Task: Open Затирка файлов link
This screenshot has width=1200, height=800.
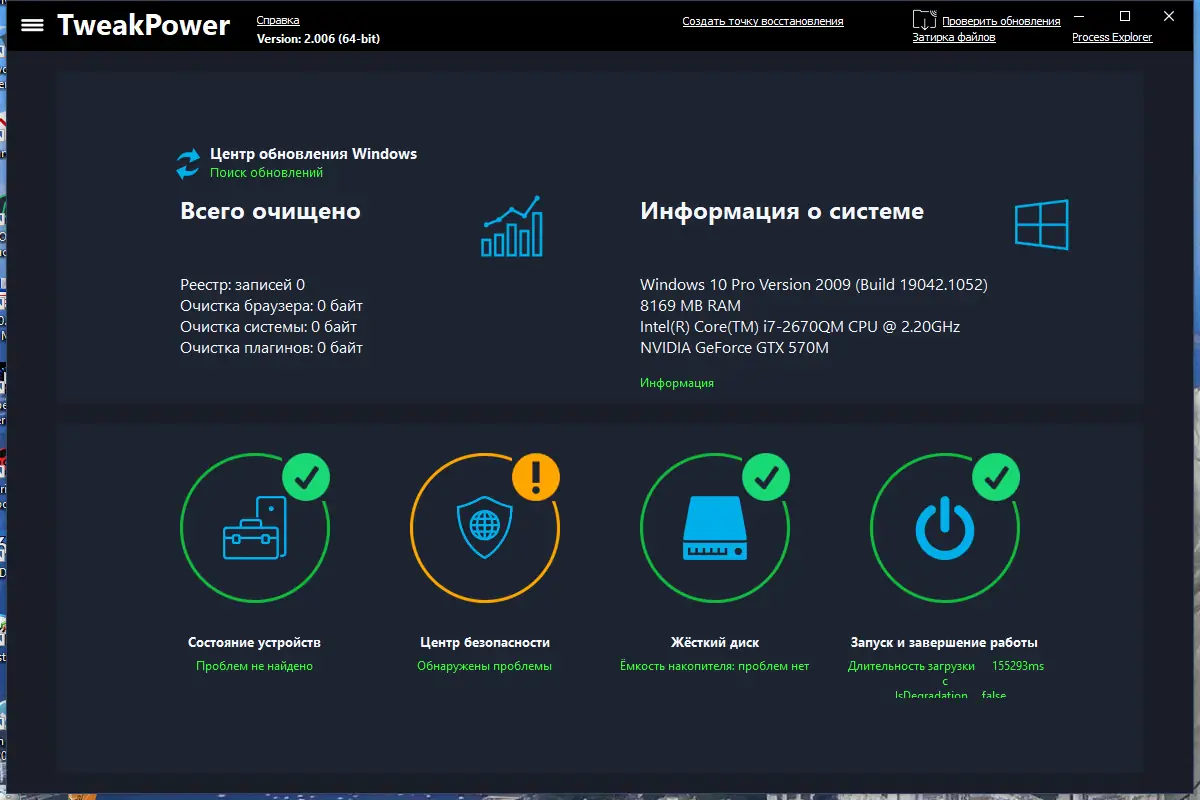Action: point(954,37)
